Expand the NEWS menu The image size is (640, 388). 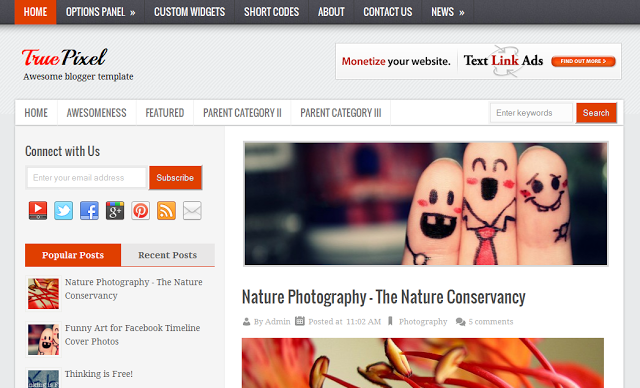448,12
